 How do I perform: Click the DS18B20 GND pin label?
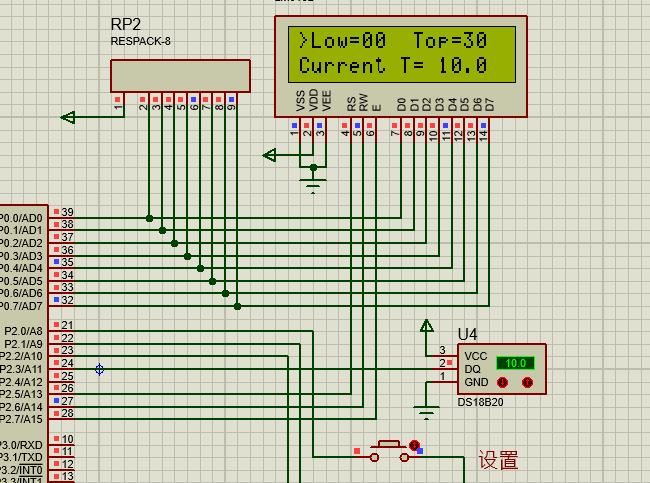click(476, 382)
